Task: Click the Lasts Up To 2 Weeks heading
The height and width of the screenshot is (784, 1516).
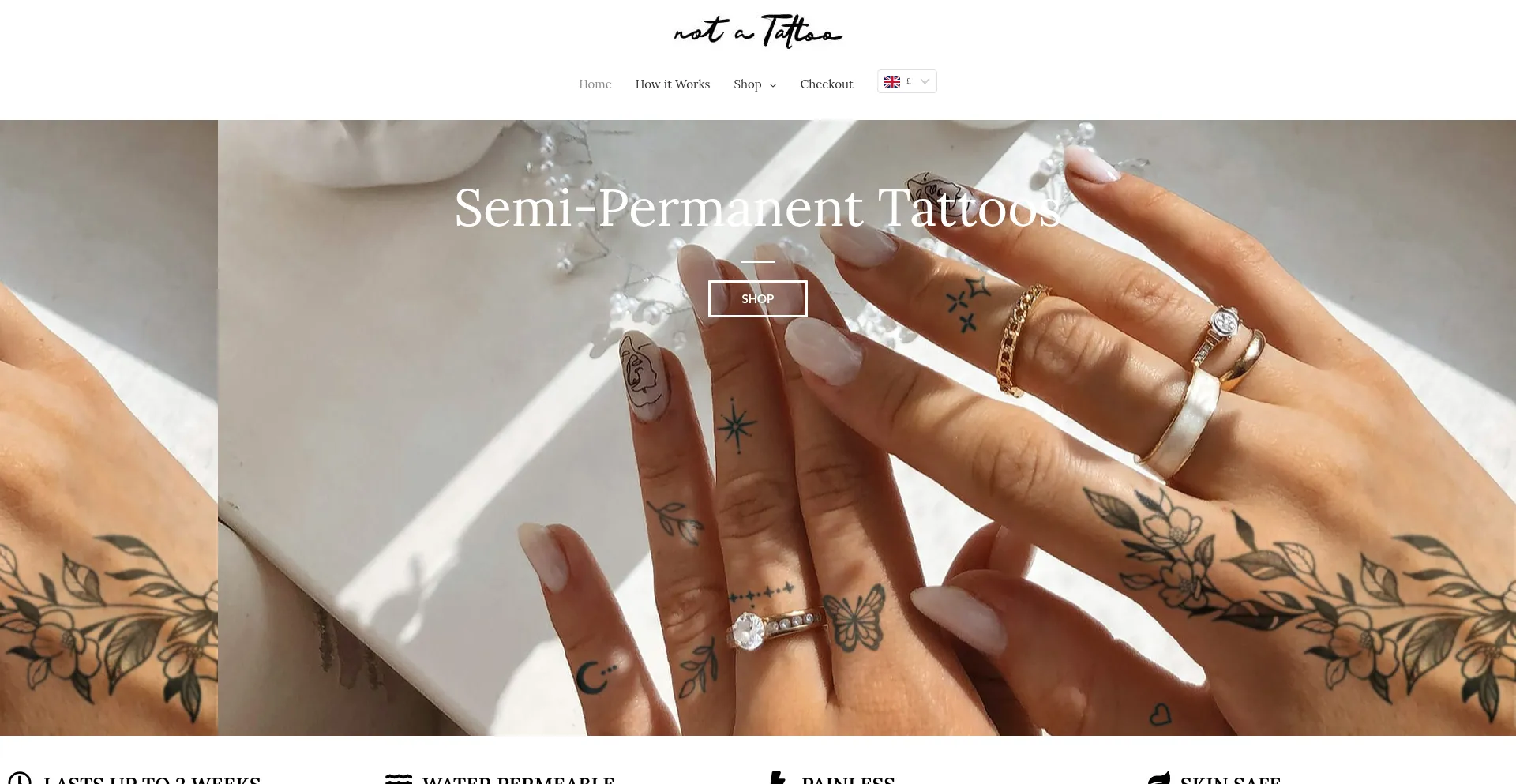Action: 152,779
